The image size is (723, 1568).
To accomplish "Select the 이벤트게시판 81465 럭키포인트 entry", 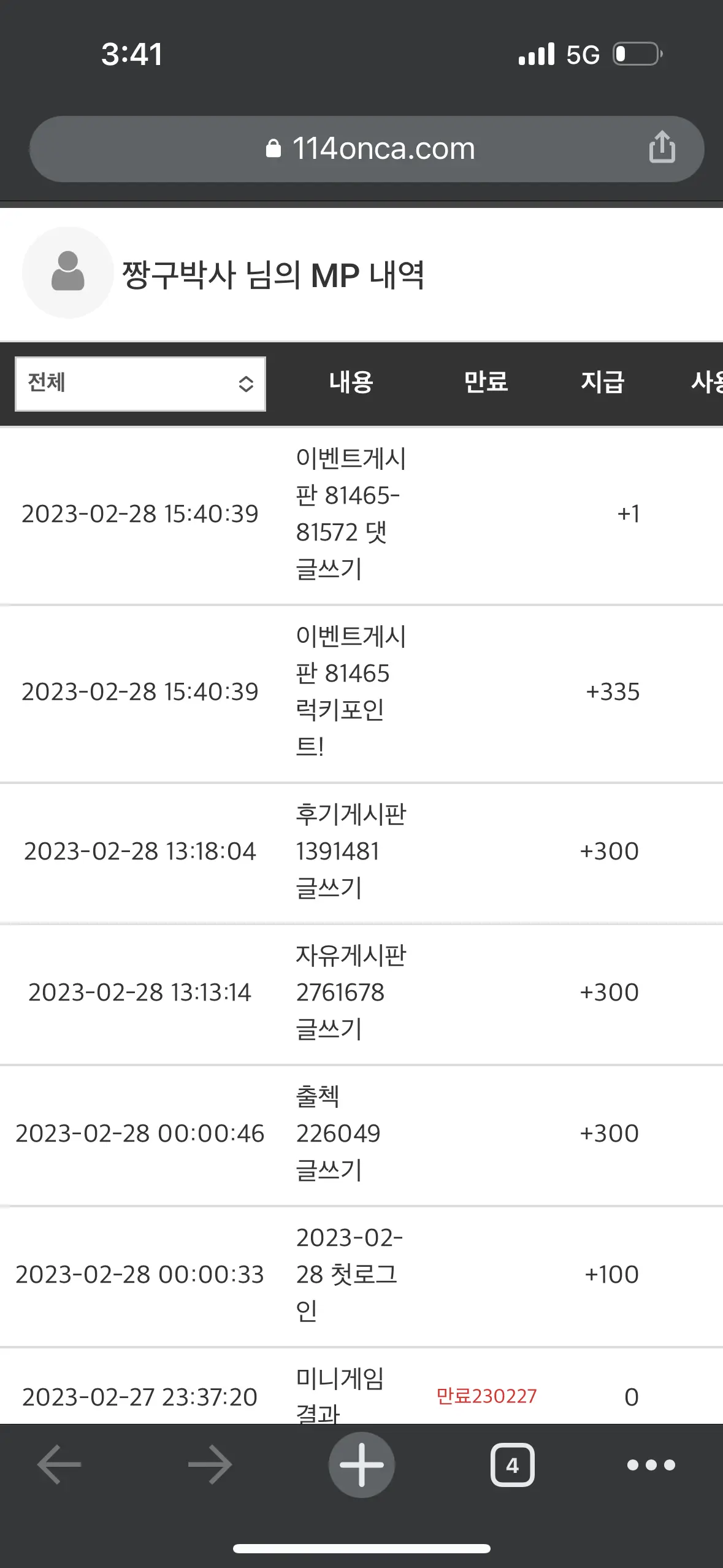I will 351,692.
